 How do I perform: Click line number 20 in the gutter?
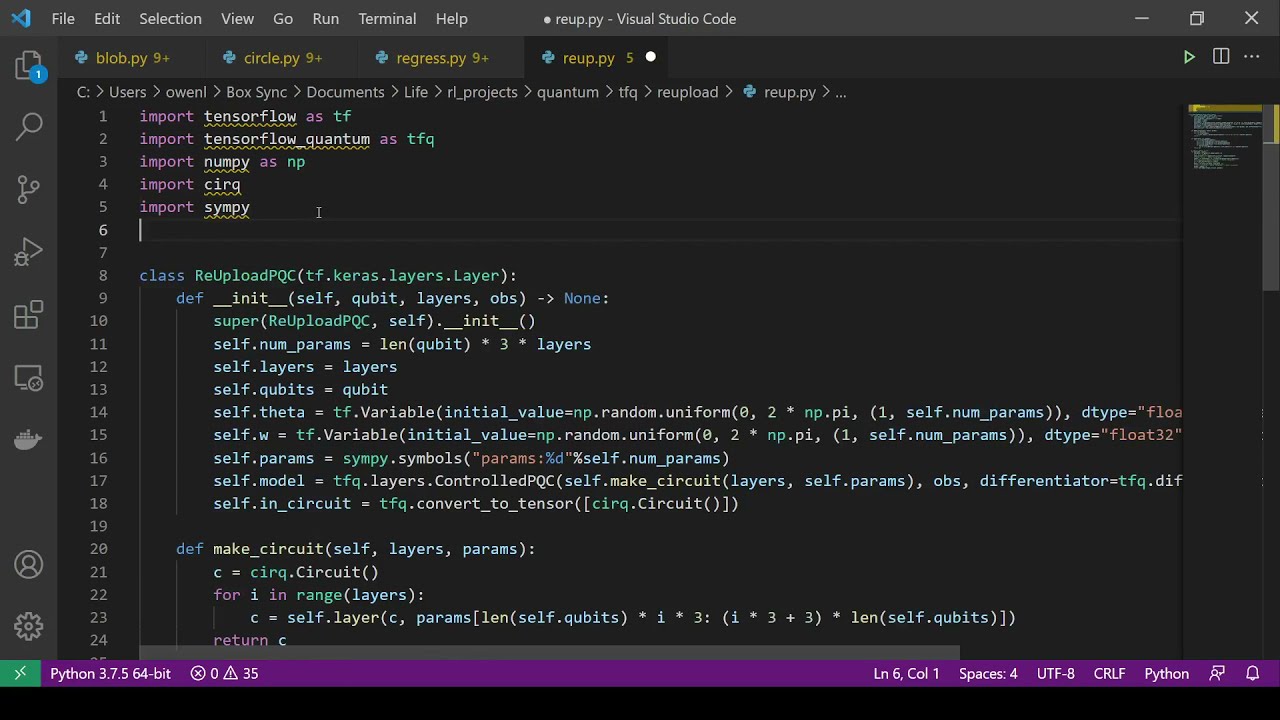tap(98, 549)
